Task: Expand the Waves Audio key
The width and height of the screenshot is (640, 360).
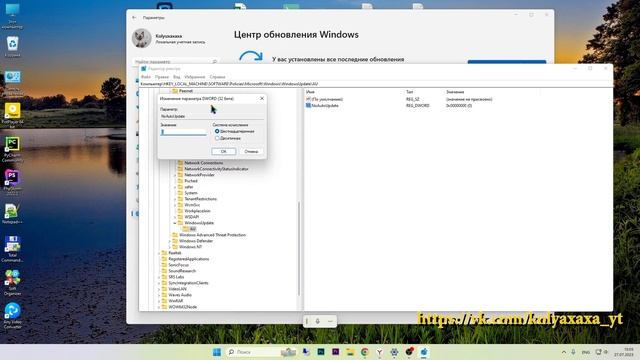Action: click(x=159, y=295)
